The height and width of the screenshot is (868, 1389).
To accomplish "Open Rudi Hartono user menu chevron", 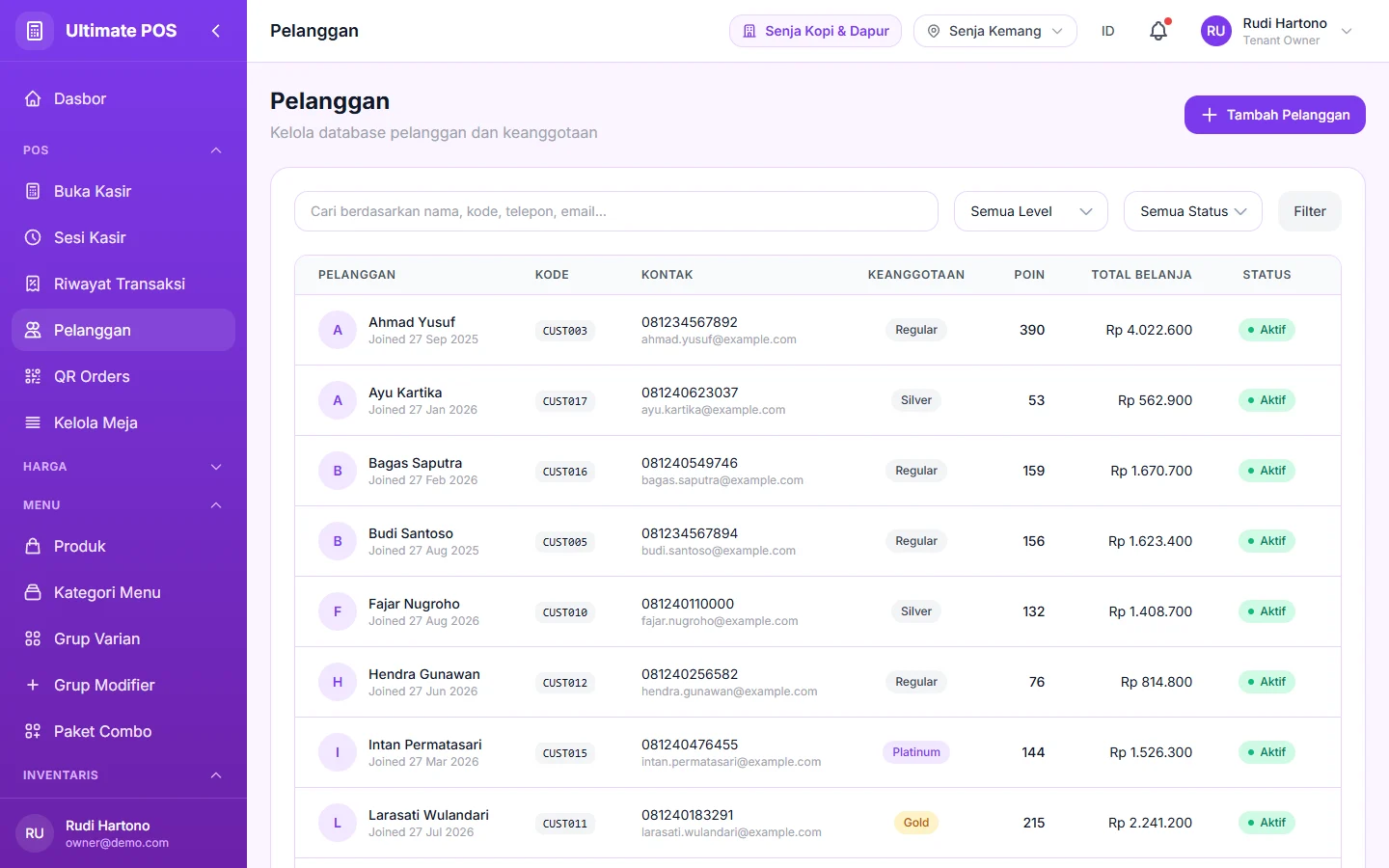I will [x=1347, y=31].
